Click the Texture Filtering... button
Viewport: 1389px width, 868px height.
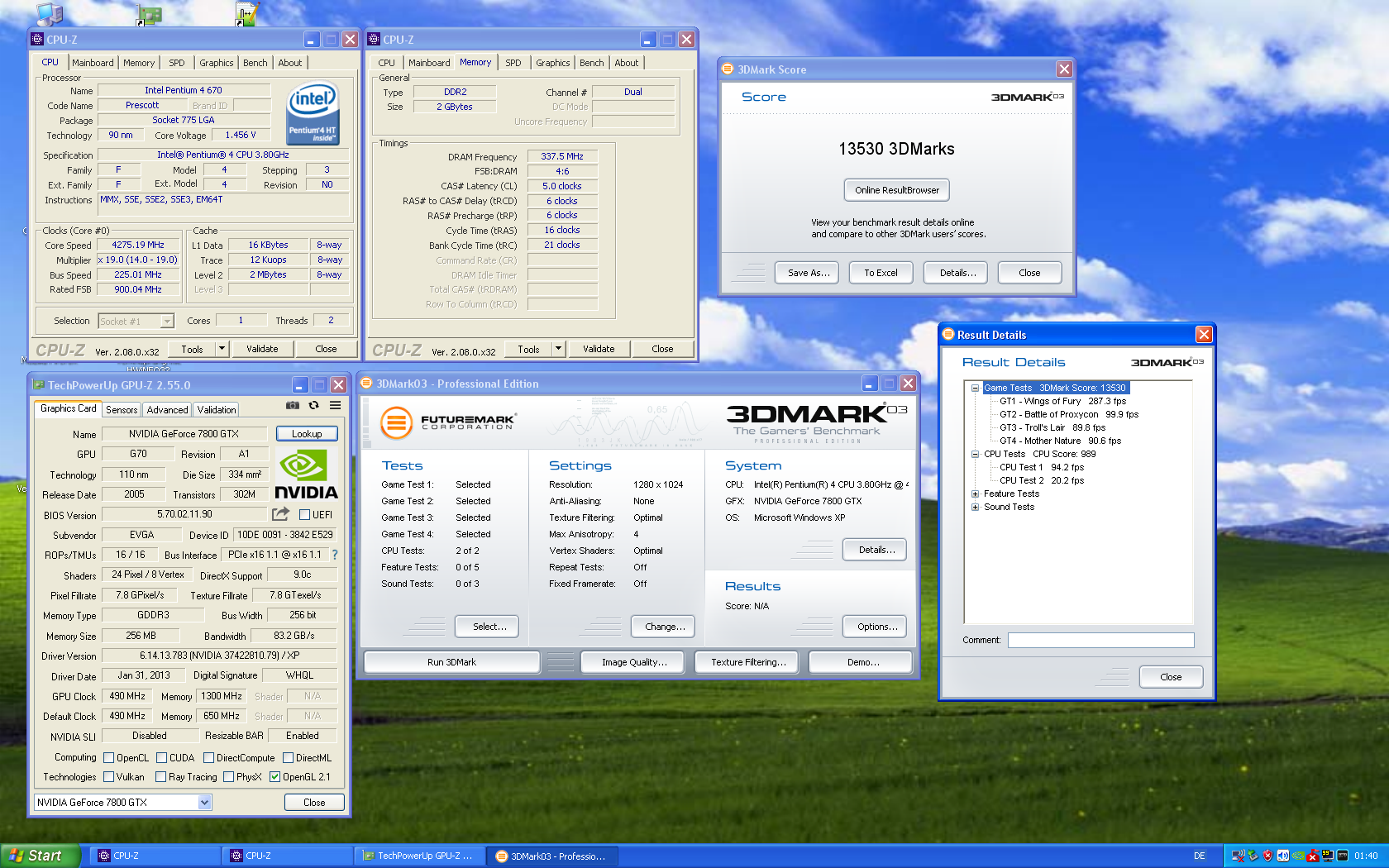click(748, 662)
